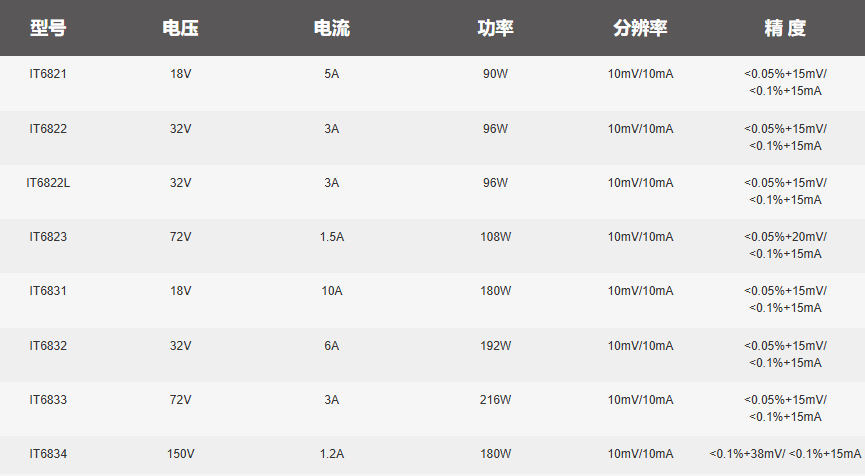Click the 192W power cell
This screenshot has height=476, width=865.
pos(495,346)
